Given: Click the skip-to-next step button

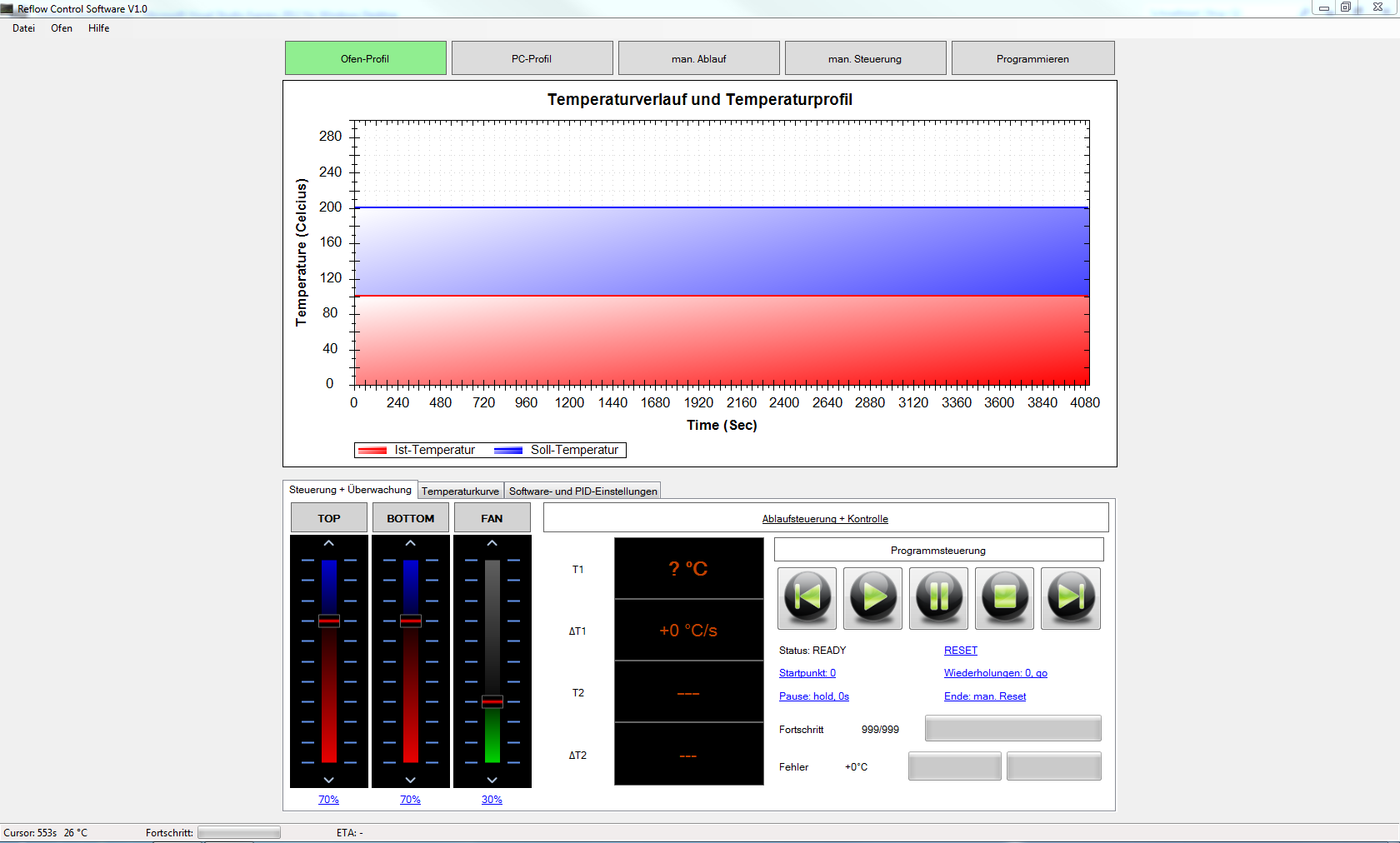Looking at the screenshot, I should click(1071, 598).
